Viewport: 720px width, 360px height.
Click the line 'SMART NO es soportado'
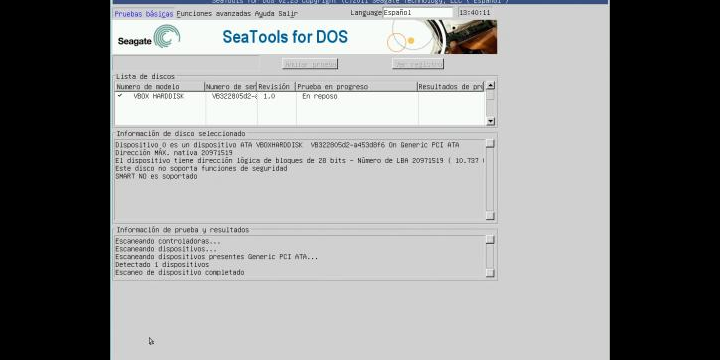(156, 176)
